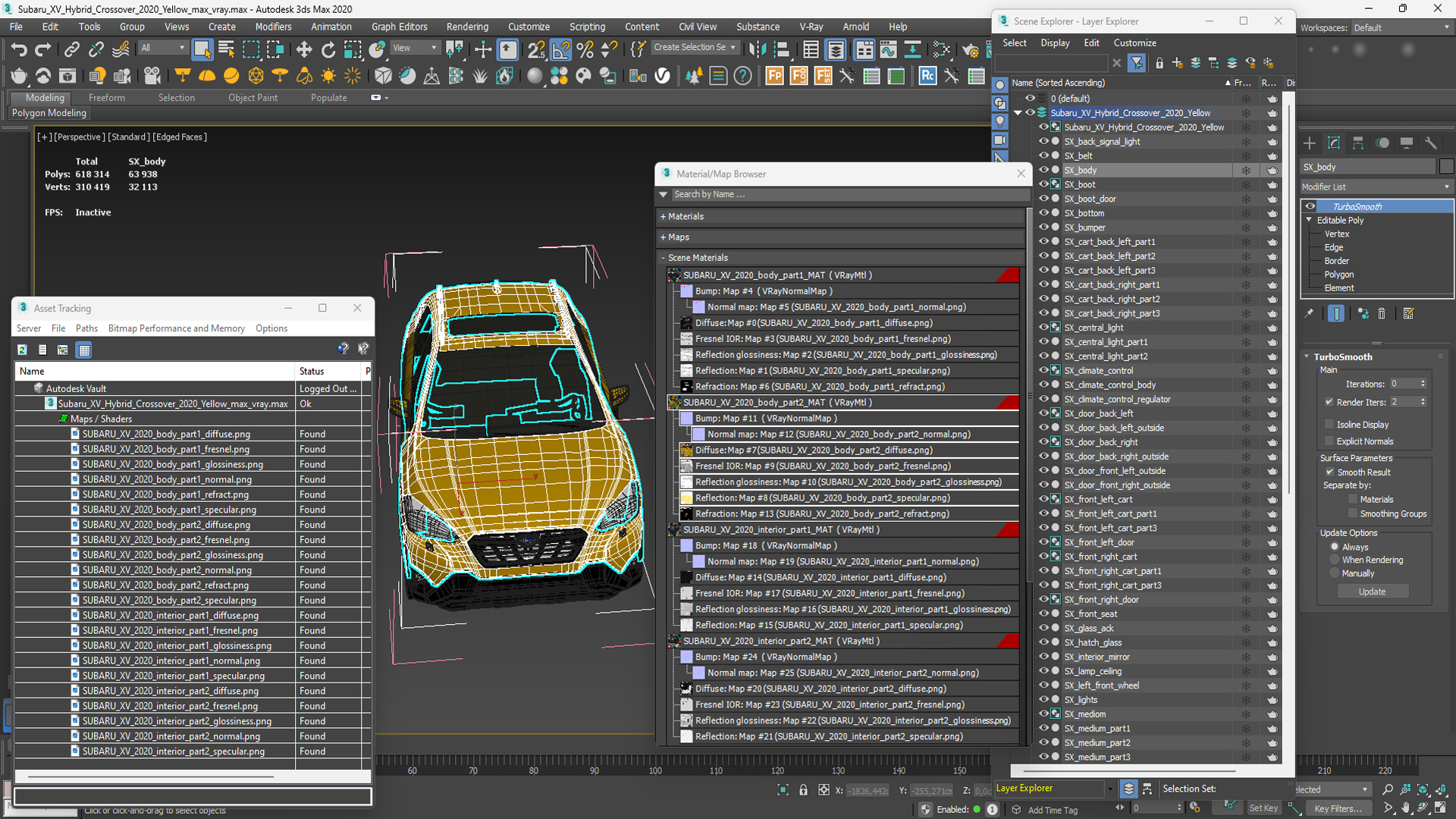Click the SX_body object color swatch
The image size is (1456, 819).
(x=1446, y=167)
